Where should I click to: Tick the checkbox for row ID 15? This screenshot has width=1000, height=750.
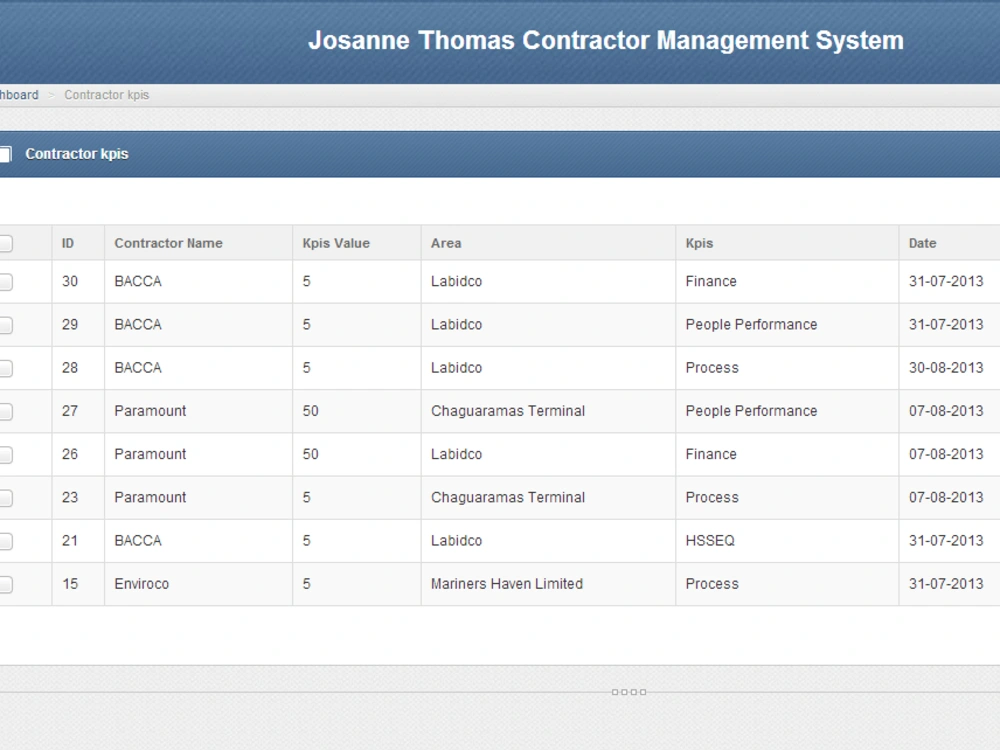5,584
